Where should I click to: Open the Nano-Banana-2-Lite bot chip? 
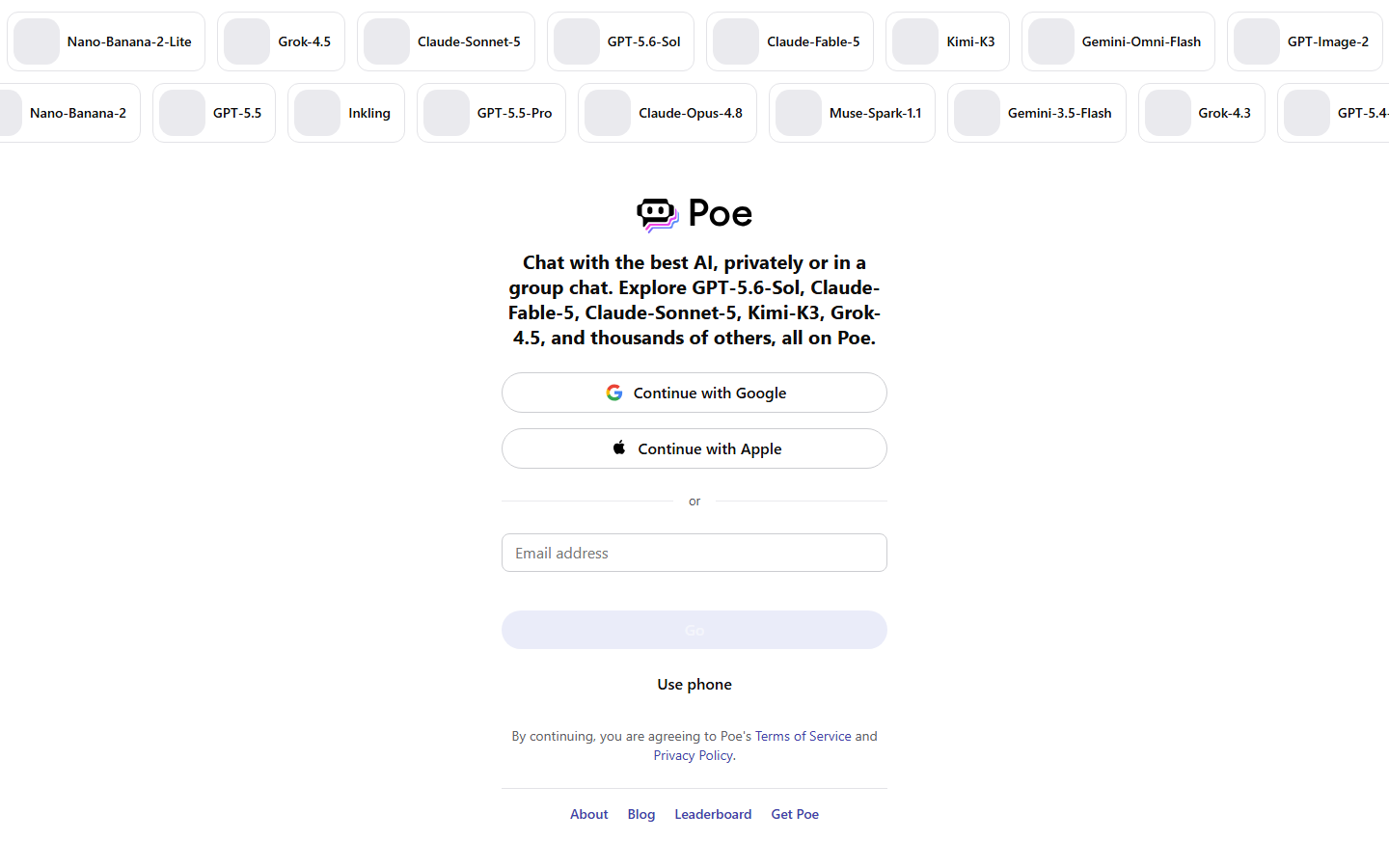point(106,41)
